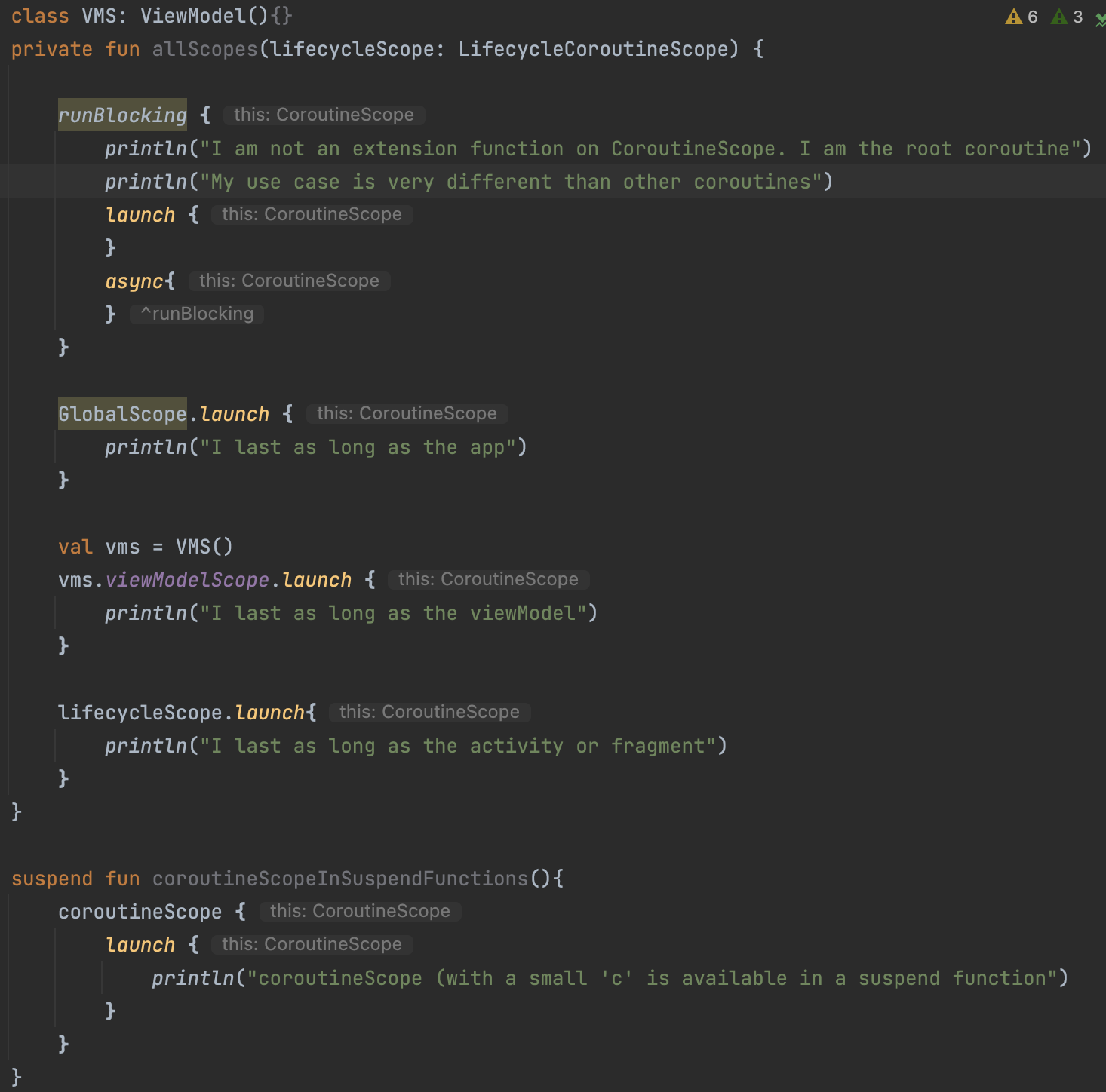This screenshot has width=1106, height=1092.
Task: Click the viewModelScope property
Action: pyautogui.click(x=187, y=580)
